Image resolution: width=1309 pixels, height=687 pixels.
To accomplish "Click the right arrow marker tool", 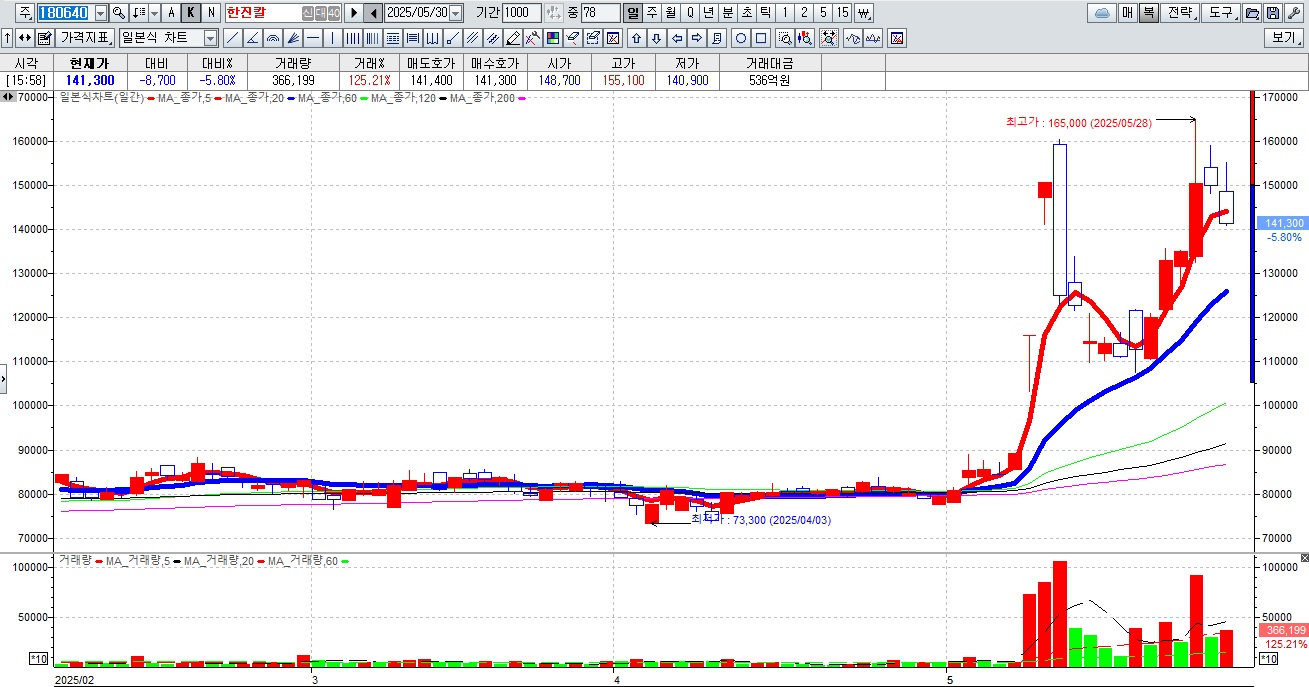I will click(697, 38).
